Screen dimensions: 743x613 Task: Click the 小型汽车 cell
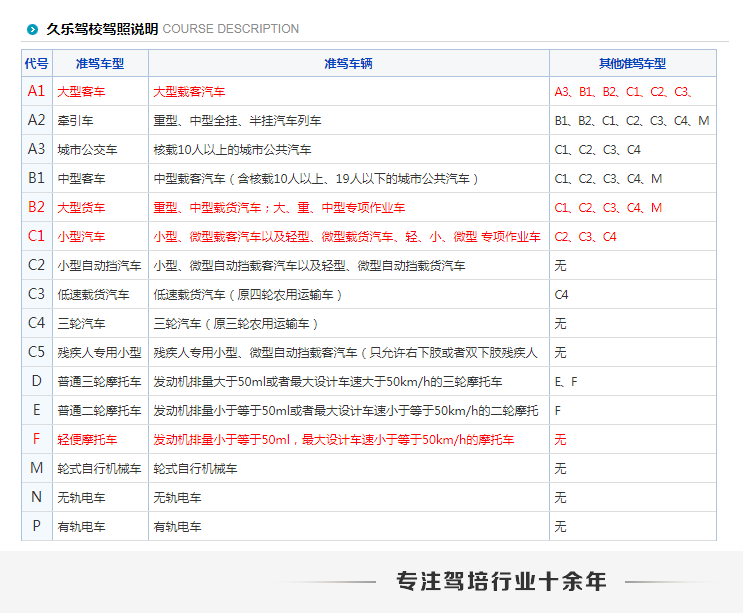coord(100,236)
